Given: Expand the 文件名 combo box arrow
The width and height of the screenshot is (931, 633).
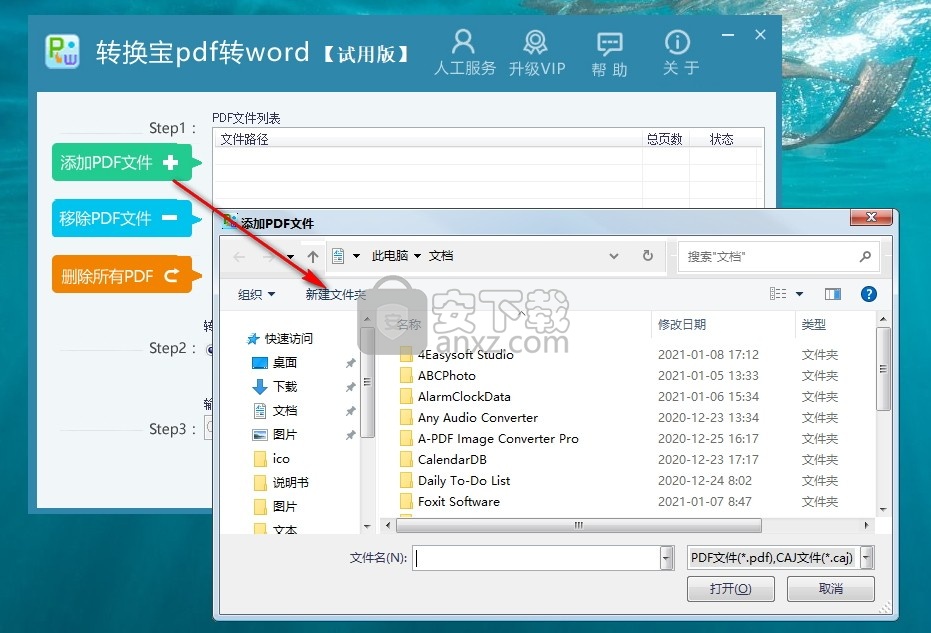Looking at the screenshot, I should coord(667,558).
